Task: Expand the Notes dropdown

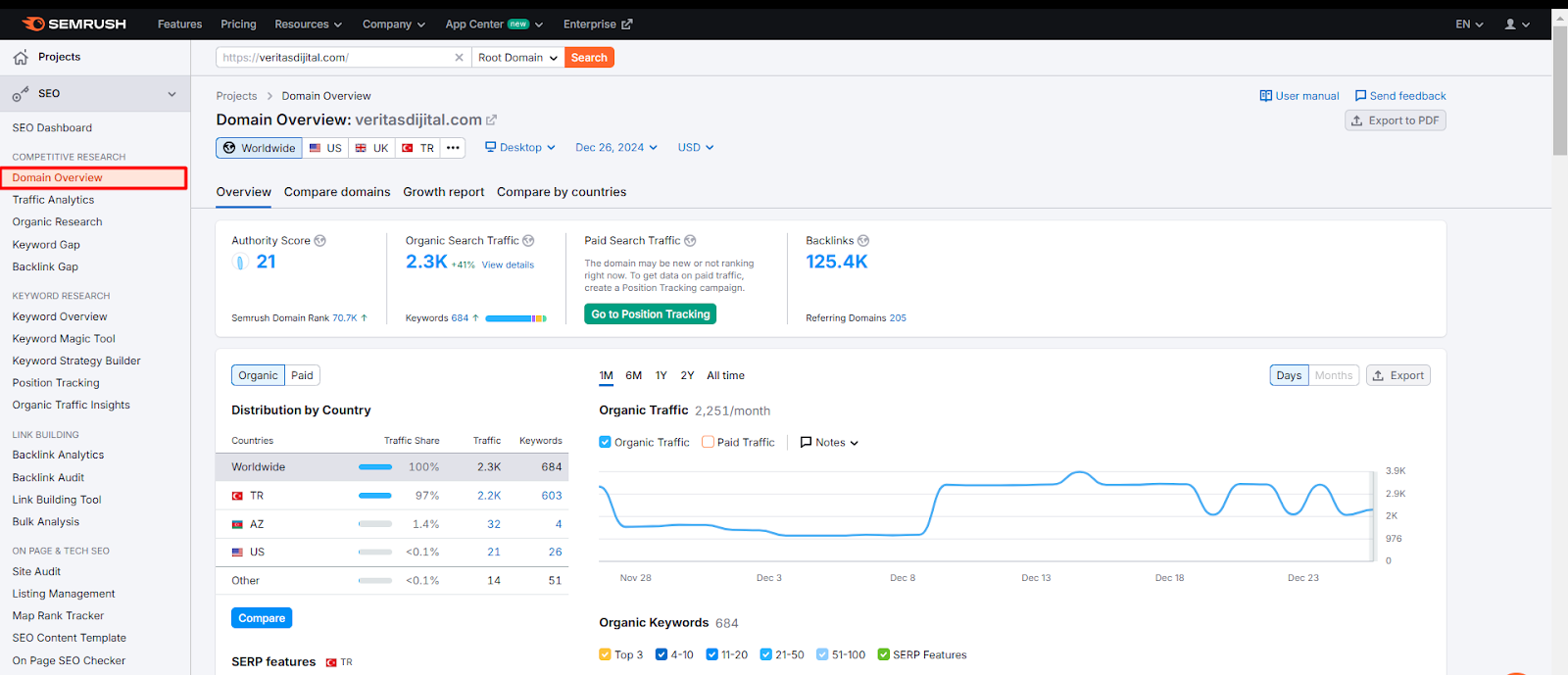Action: click(x=829, y=443)
